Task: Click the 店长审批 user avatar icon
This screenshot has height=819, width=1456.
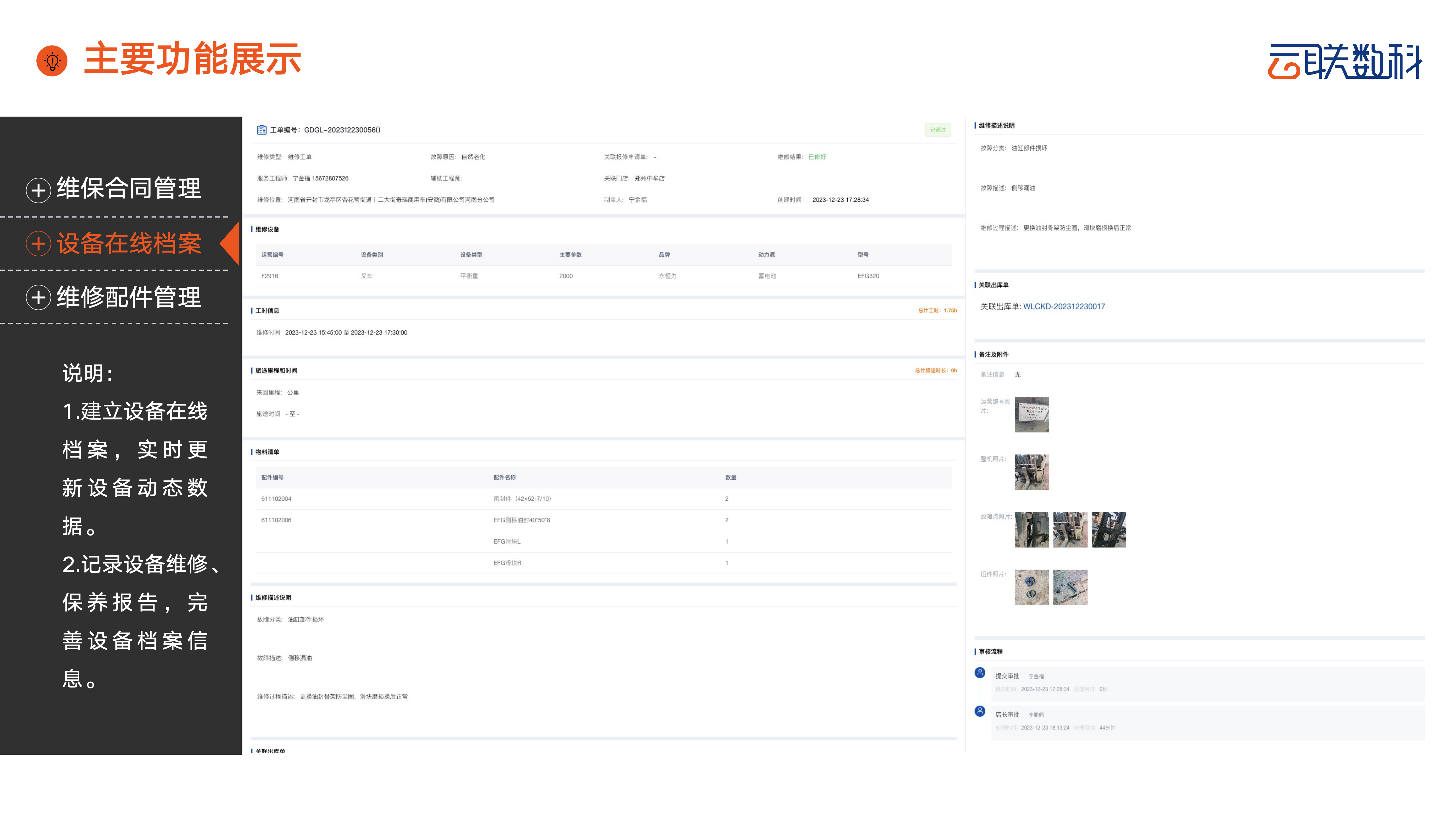Action: coord(980,711)
